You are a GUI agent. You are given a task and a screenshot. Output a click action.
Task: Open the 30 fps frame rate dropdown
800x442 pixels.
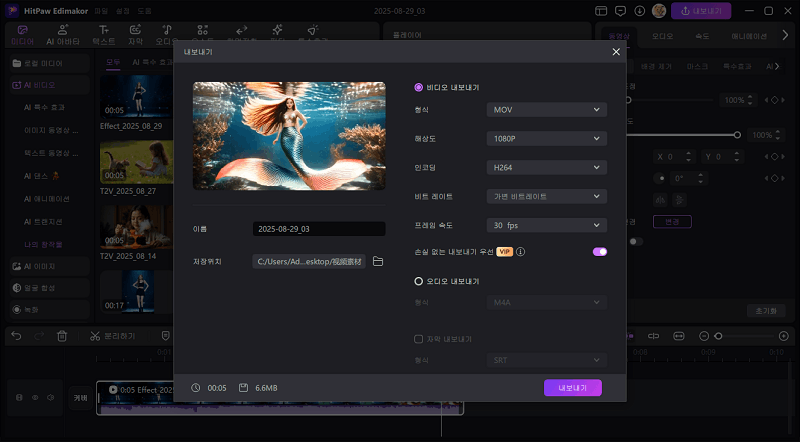(x=546, y=225)
